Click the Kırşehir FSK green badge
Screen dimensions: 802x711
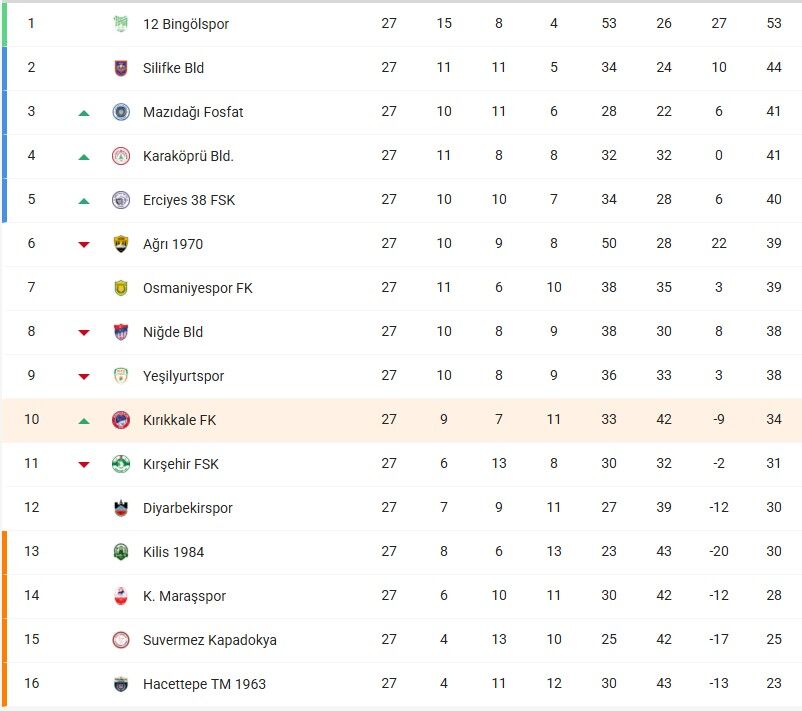click(121, 464)
